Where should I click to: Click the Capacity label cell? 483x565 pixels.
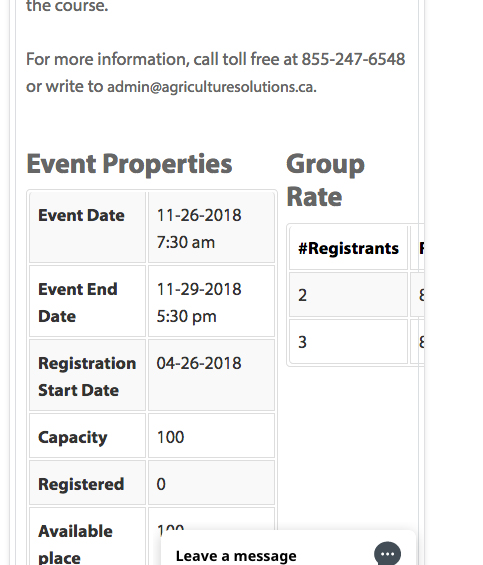click(87, 436)
